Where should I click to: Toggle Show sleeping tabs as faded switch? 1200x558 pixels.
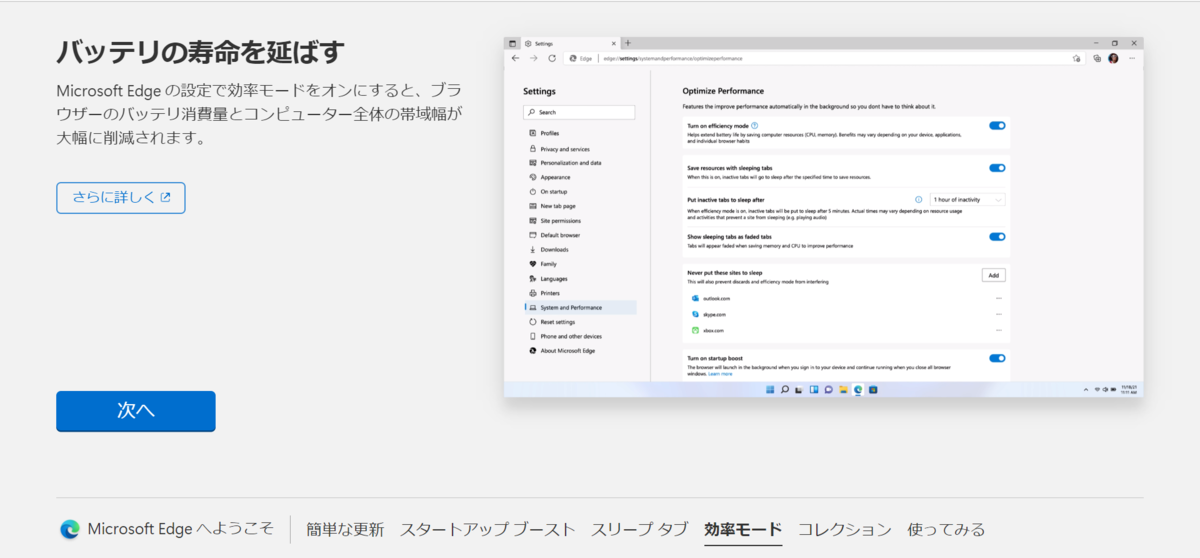coord(997,237)
